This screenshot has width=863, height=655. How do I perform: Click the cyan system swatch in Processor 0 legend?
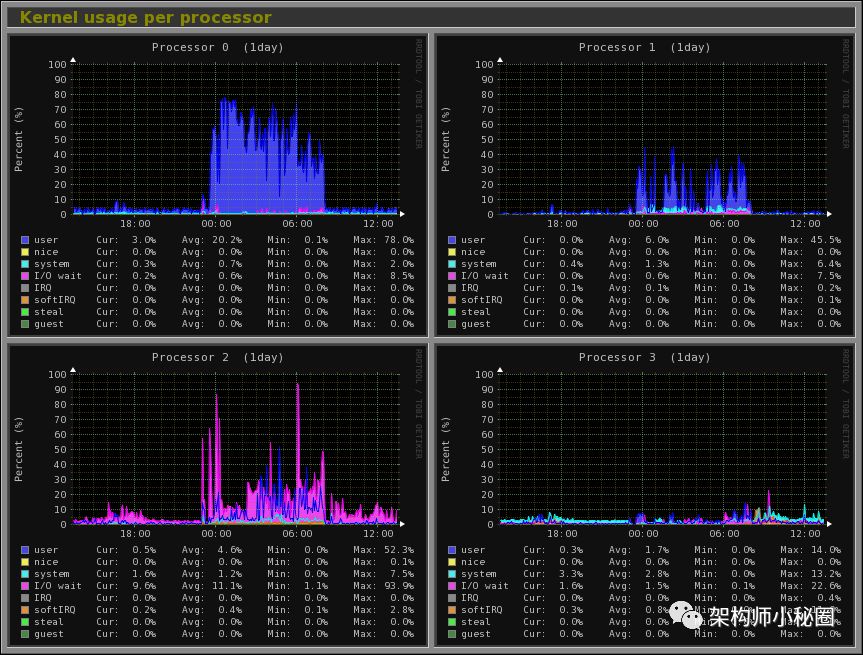tap(25, 264)
